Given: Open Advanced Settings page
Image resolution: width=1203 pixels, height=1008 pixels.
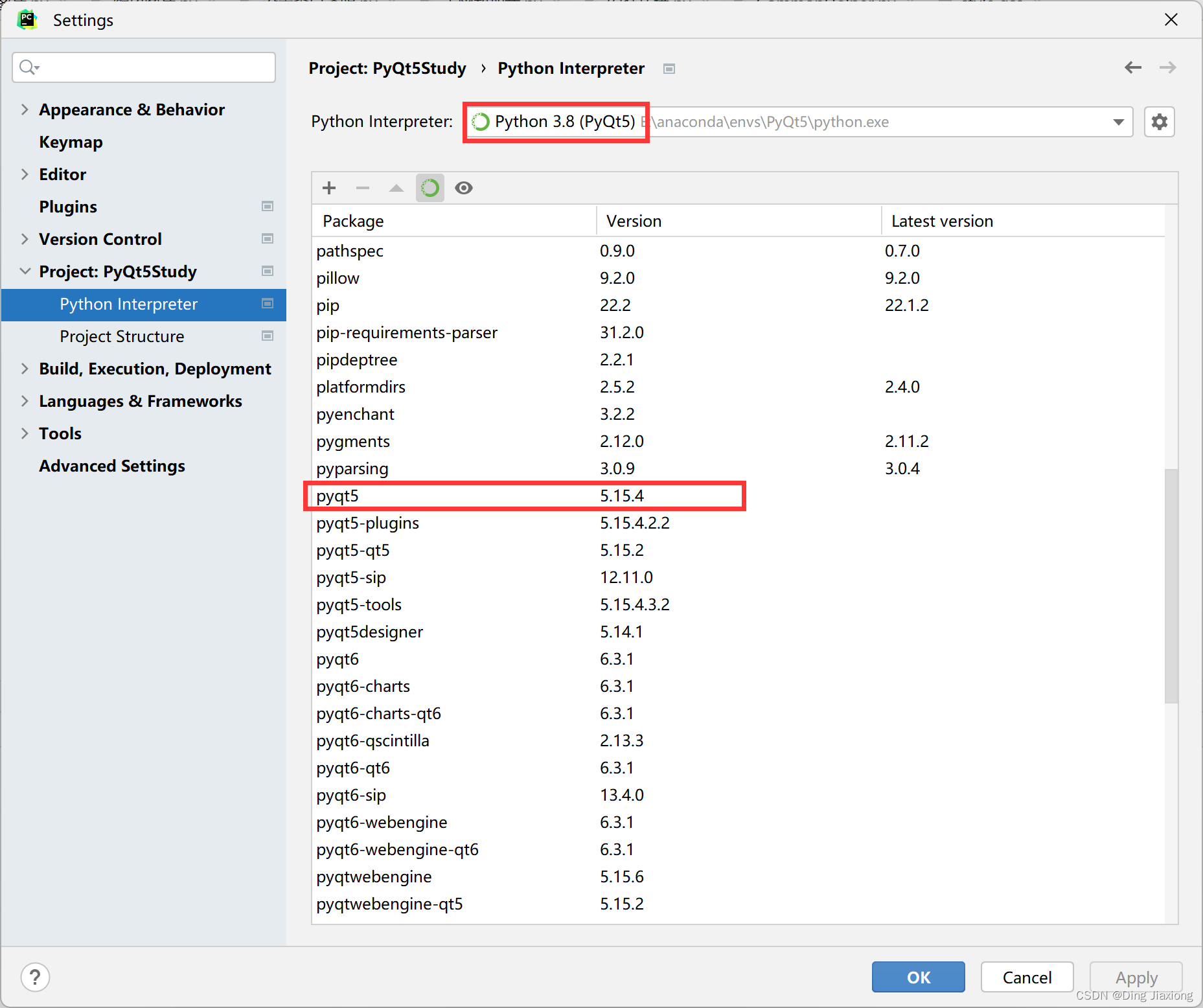Looking at the screenshot, I should click(x=112, y=466).
